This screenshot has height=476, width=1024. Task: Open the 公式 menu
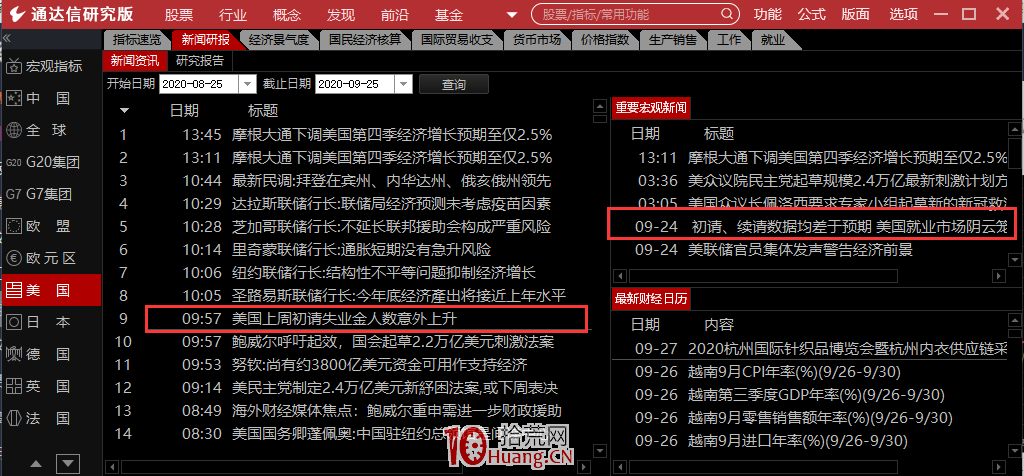pos(812,14)
